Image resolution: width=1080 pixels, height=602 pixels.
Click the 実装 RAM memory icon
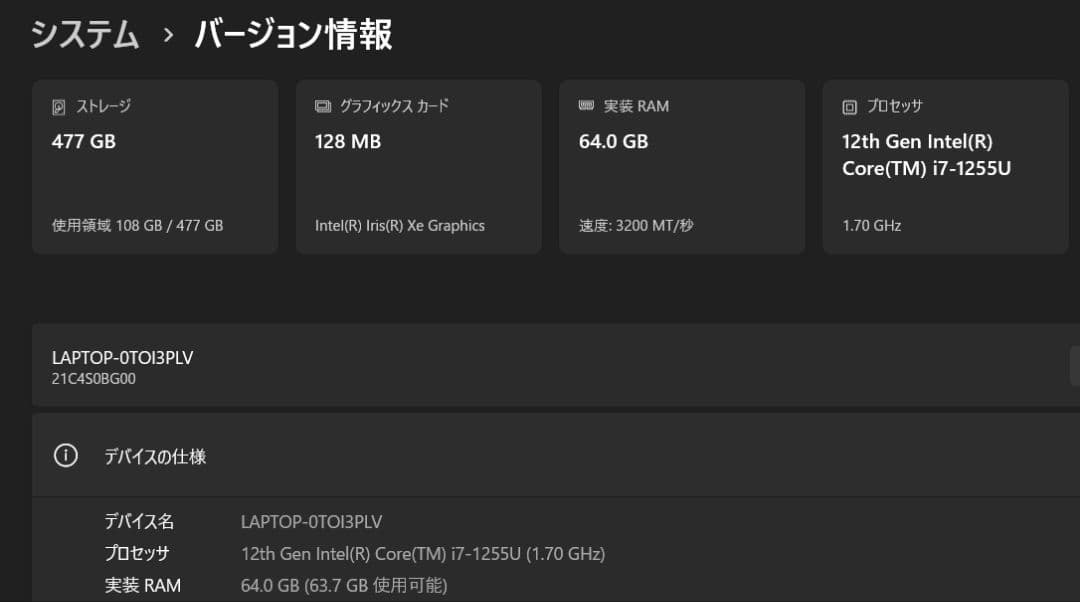coord(585,105)
